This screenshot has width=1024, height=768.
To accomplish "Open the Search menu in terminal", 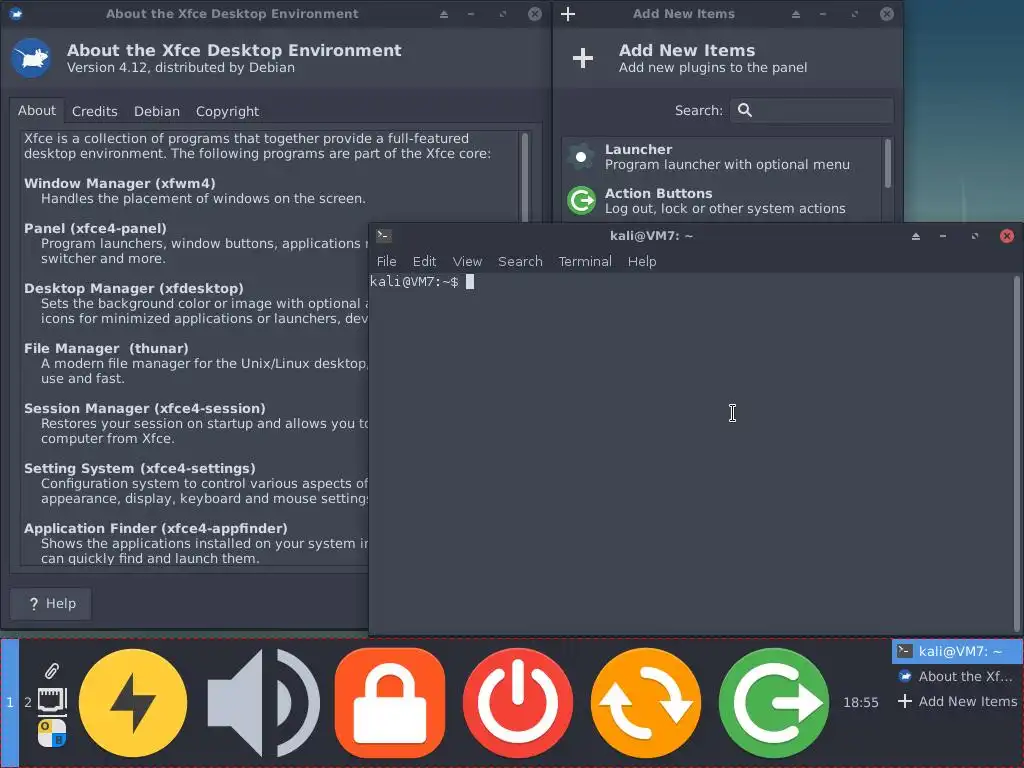I will coord(520,261).
